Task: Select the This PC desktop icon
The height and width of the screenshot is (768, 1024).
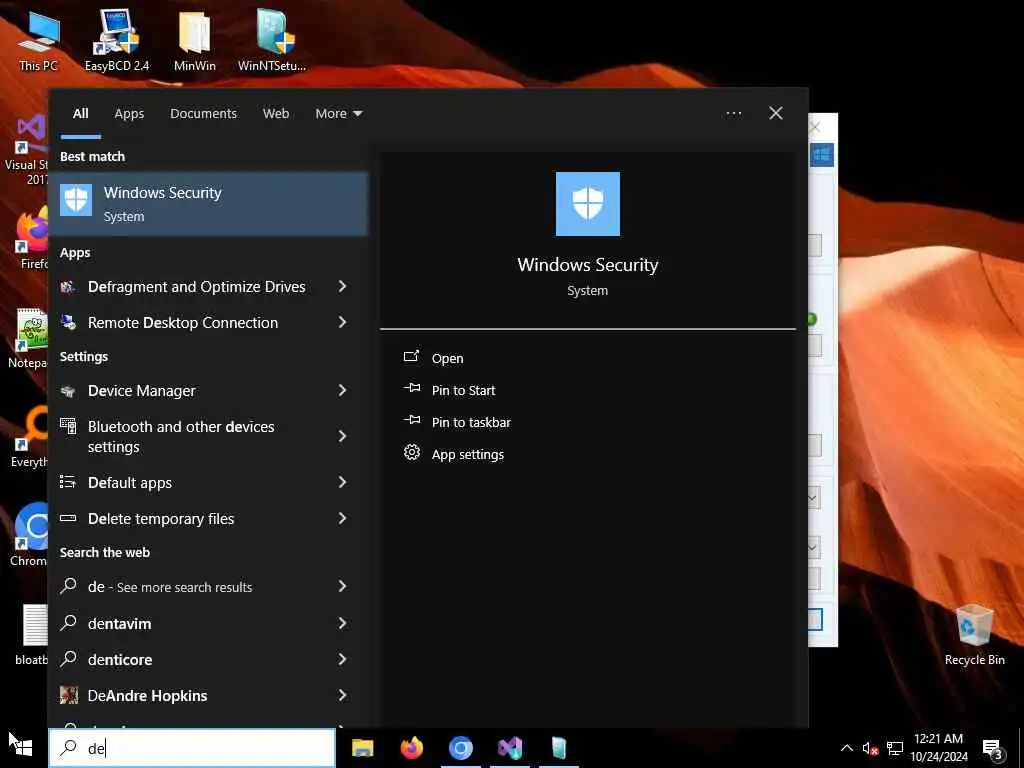Action: (39, 39)
